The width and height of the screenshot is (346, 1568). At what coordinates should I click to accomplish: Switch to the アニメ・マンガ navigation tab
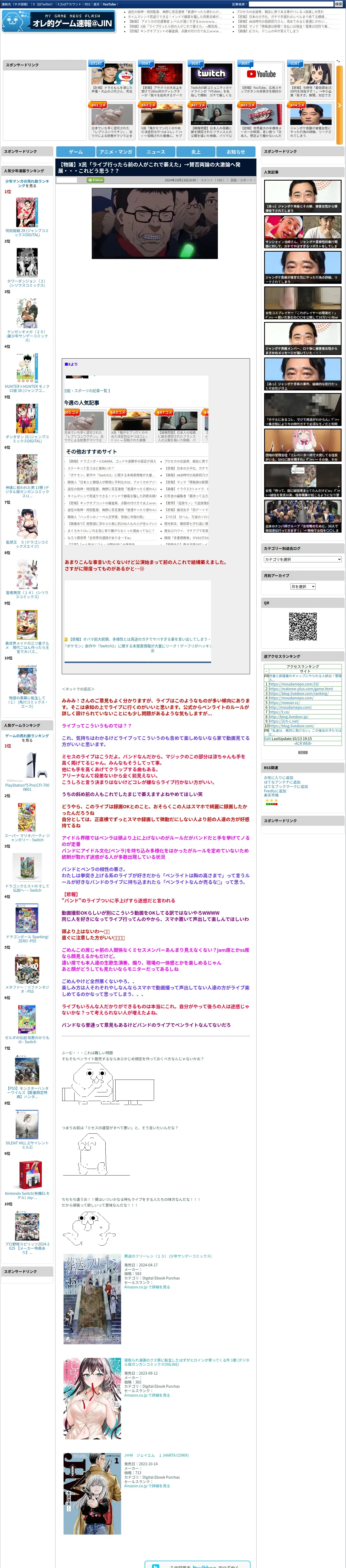pos(116,152)
